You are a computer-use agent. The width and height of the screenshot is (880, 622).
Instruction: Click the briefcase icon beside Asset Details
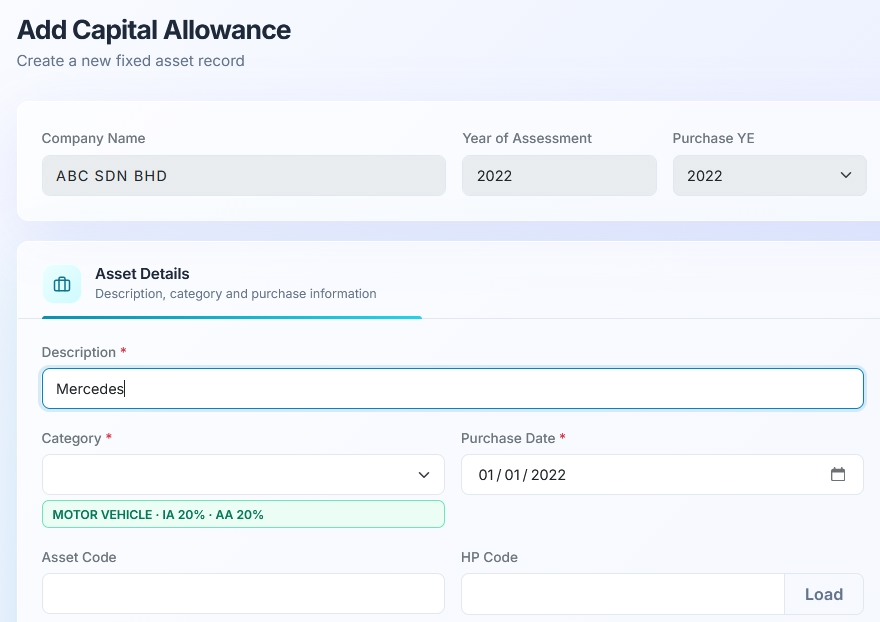pyautogui.click(x=62, y=284)
